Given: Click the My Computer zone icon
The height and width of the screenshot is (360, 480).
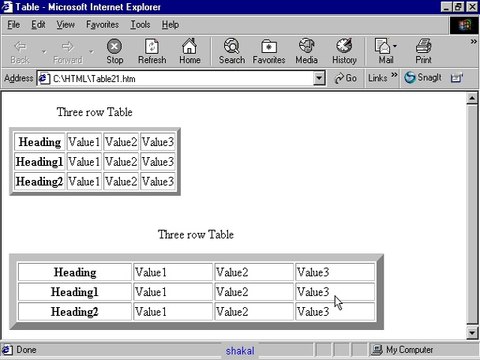Looking at the screenshot, I should [x=377, y=350].
